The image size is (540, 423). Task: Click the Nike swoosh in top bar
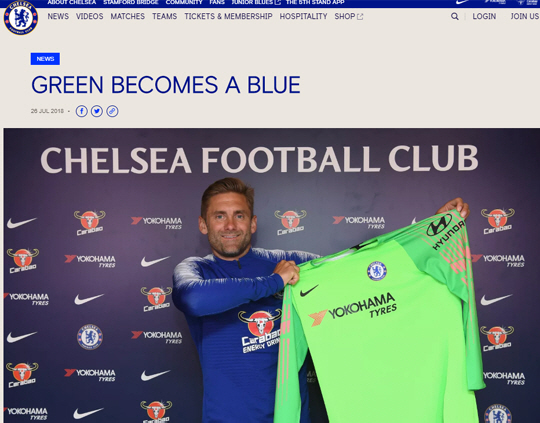[462, 2]
